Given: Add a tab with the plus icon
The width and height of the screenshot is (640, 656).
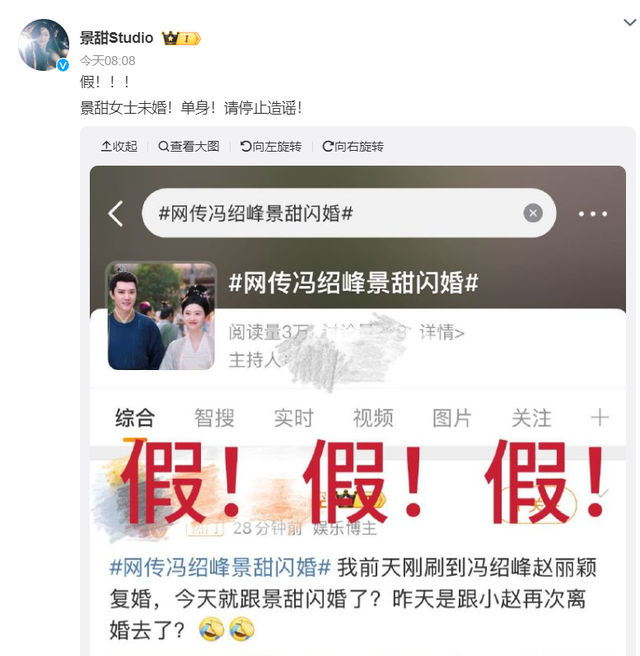Looking at the screenshot, I should click(x=599, y=418).
